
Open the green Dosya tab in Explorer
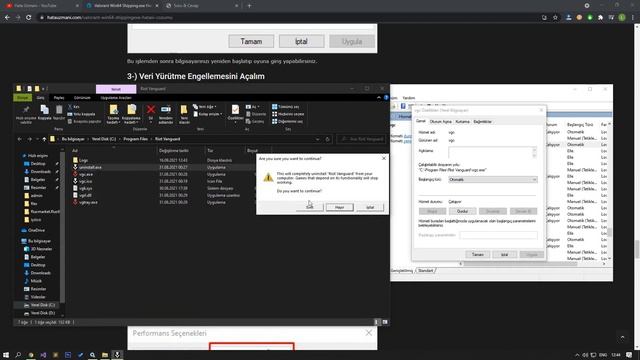point(22,98)
